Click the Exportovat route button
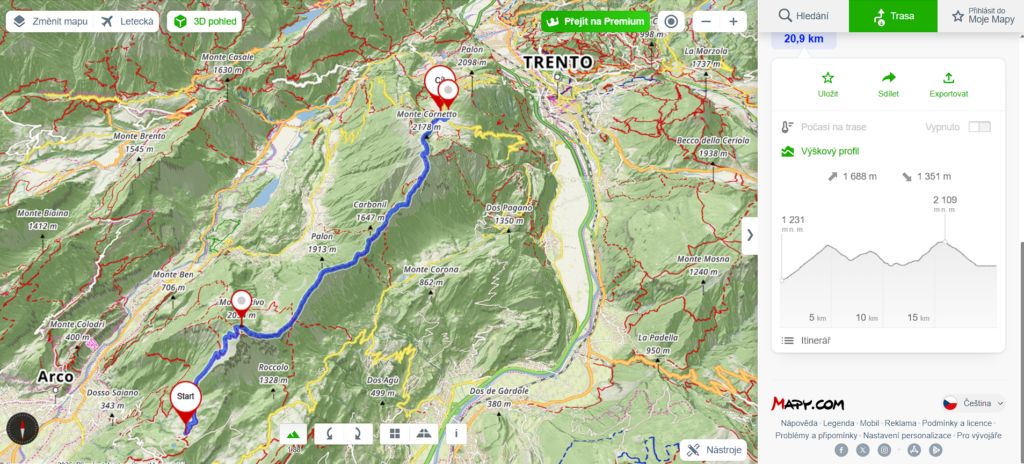Screen dimensions: 1024x464 949,86
